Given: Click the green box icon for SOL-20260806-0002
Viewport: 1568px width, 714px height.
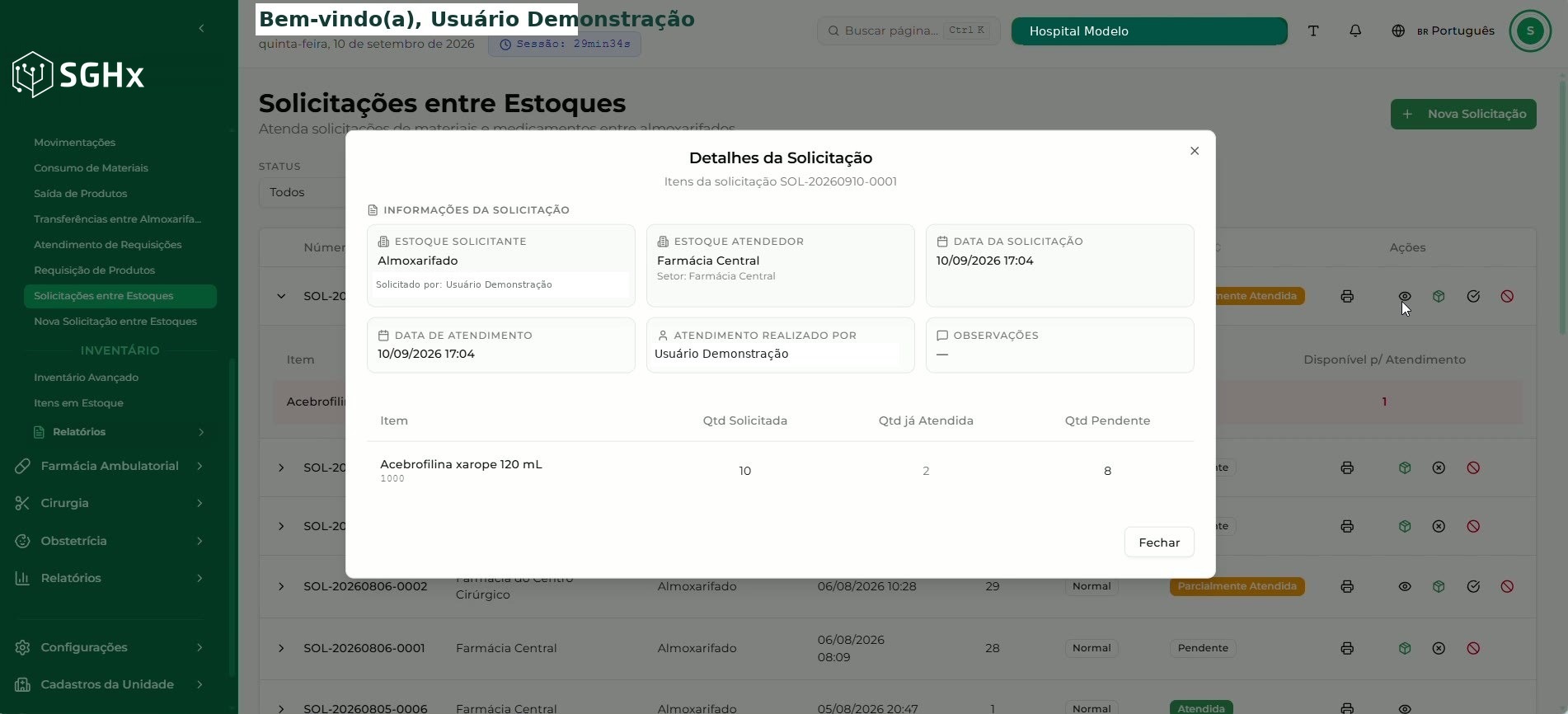Looking at the screenshot, I should coord(1439,586).
